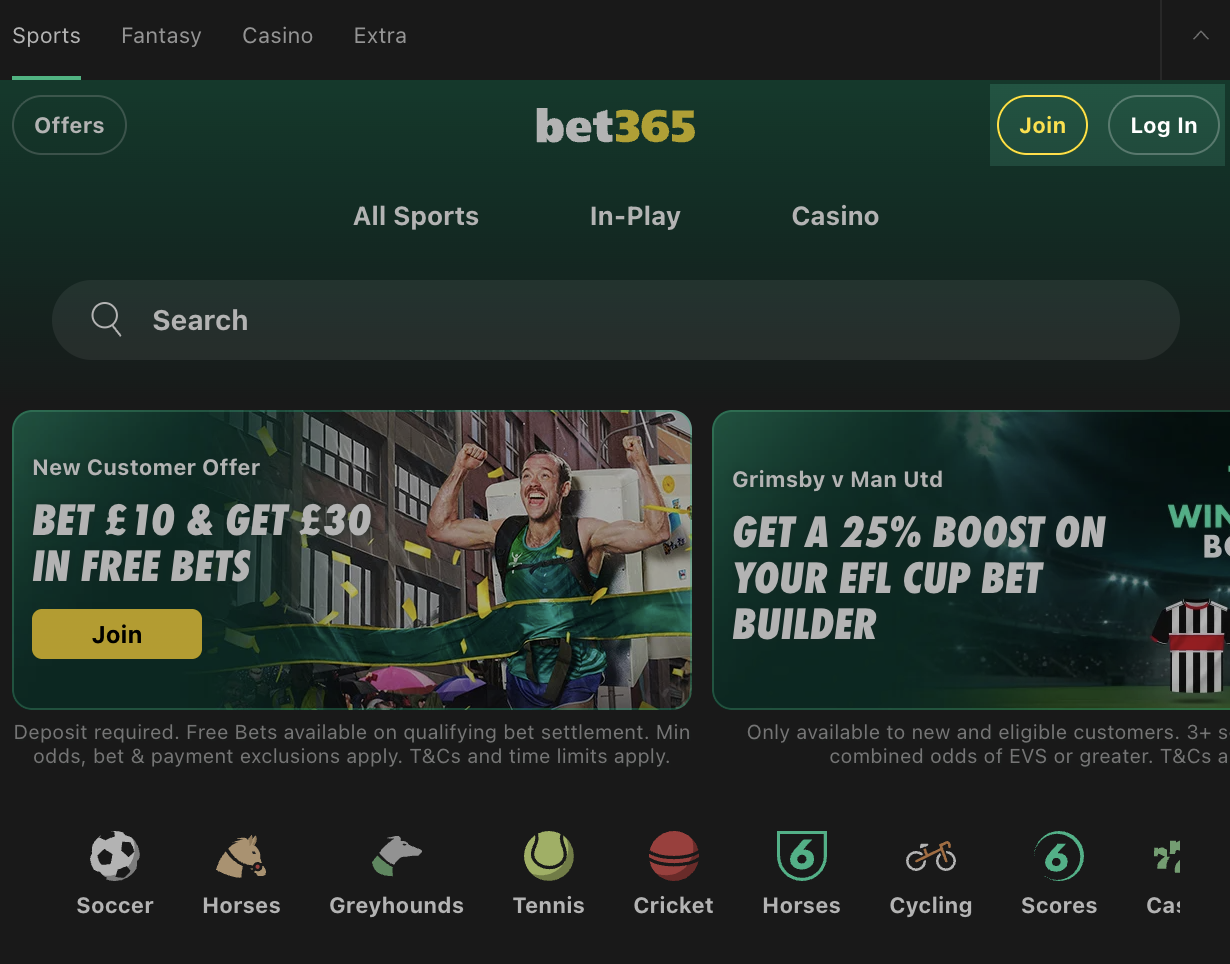1230x964 pixels.
Task: Collapse header using top-right chevron
Action: point(1200,36)
